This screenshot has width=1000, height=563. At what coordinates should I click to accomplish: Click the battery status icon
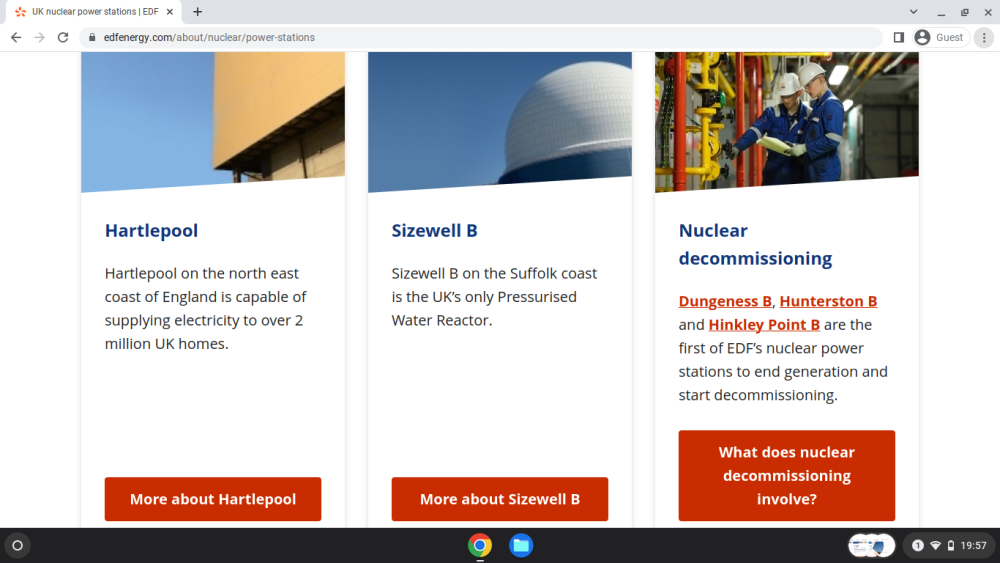[x=951, y=545]
